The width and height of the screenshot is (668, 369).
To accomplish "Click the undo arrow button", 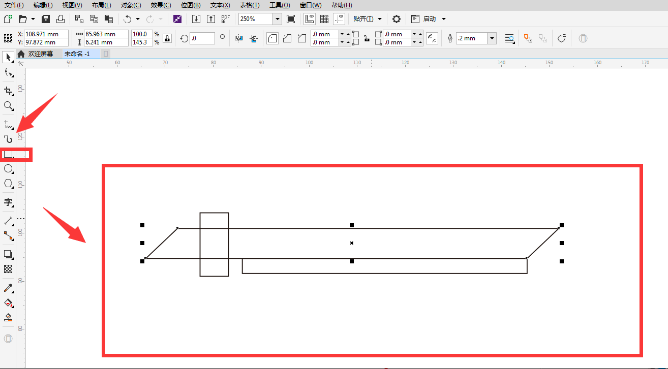I will [x=127, y=19].
